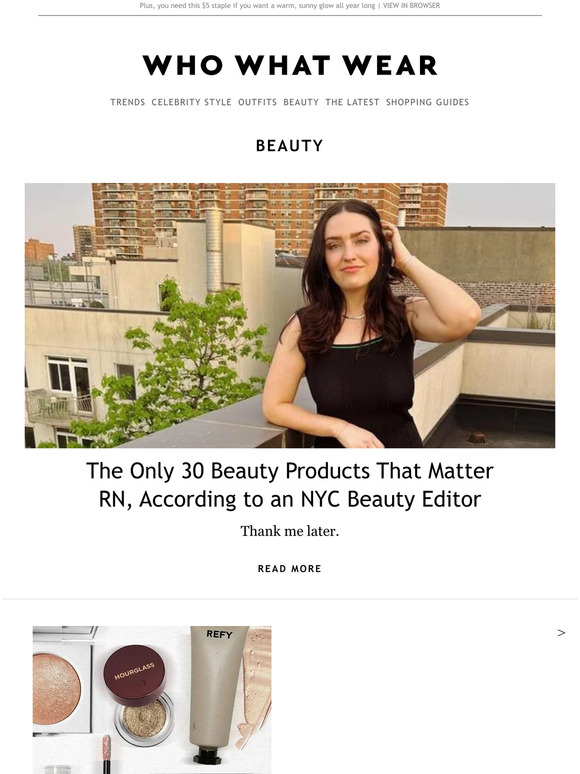Open the rooftop beauty editor photo
580x774 pixels.
point(290,315)
